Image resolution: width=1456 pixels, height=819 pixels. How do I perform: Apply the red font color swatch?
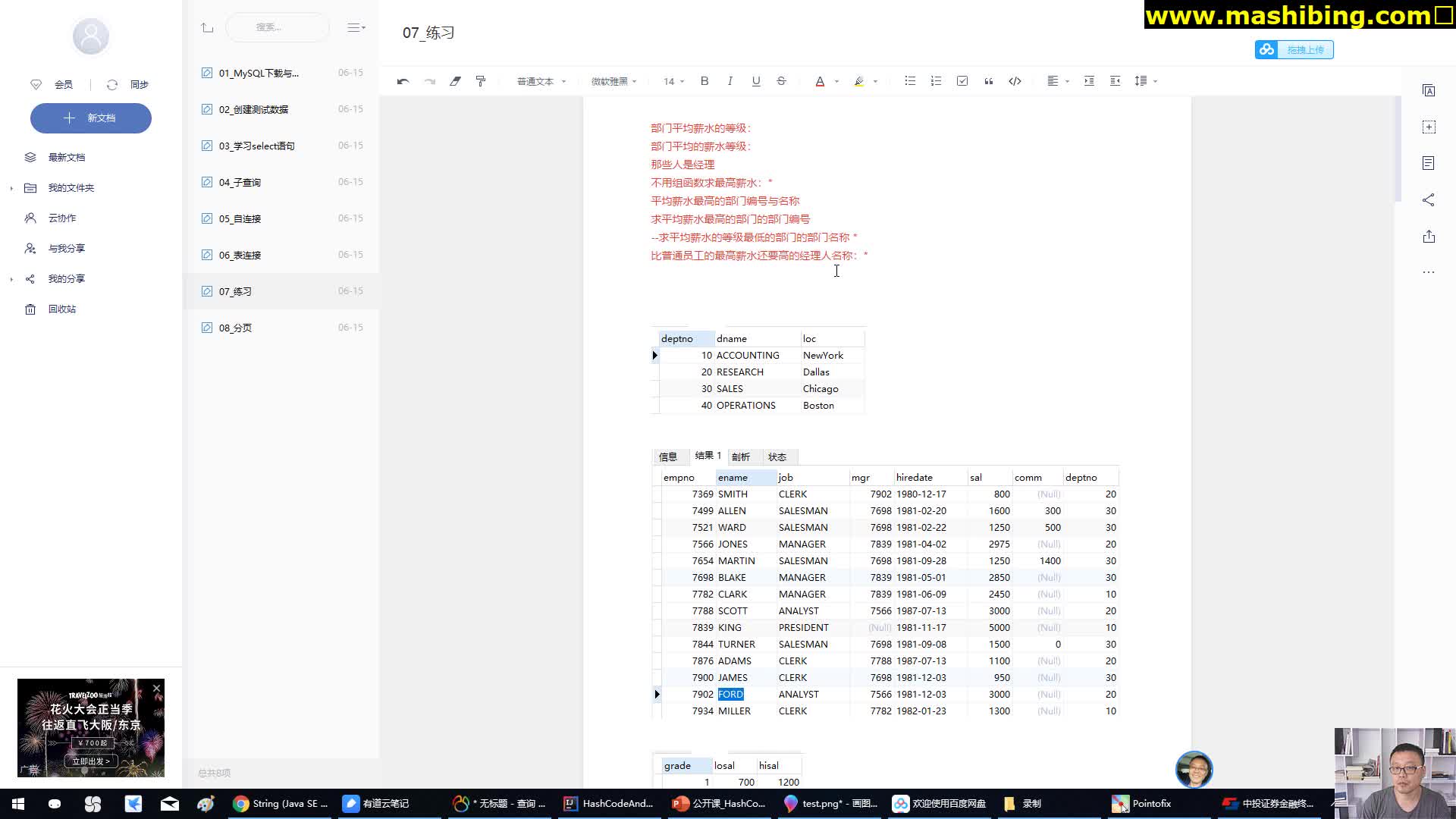pos(820,81)
